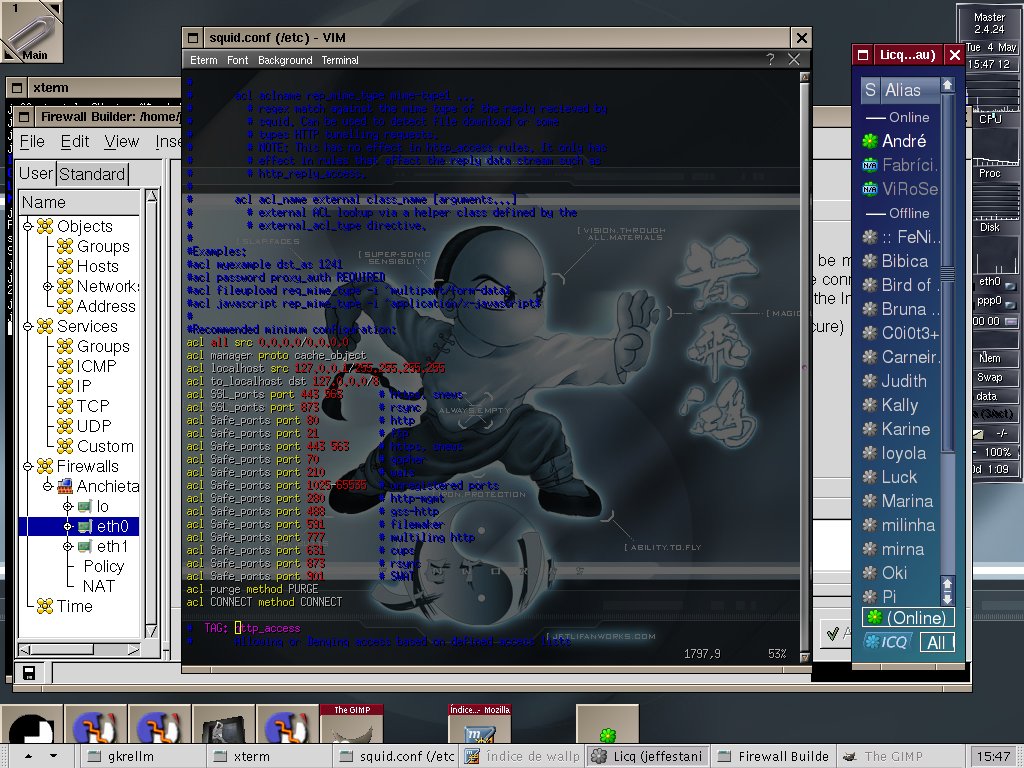Click the Anchieta firewall icon

65,486
